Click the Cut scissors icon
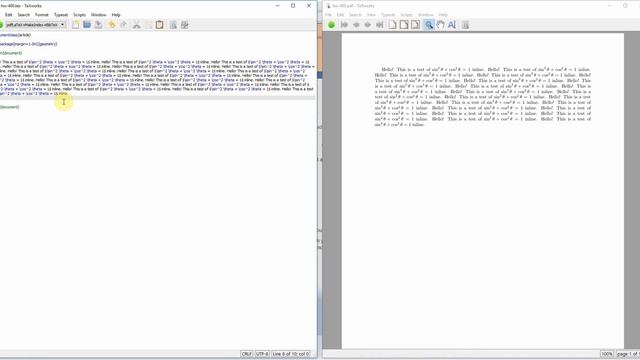Viewport: 640px width, 360px height. pos(136,25)
